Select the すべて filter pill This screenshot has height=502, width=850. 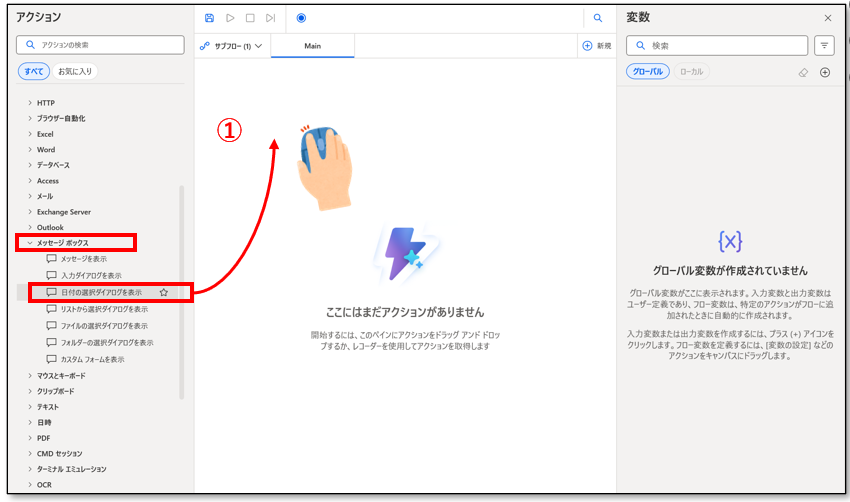[x=33, y=71]
